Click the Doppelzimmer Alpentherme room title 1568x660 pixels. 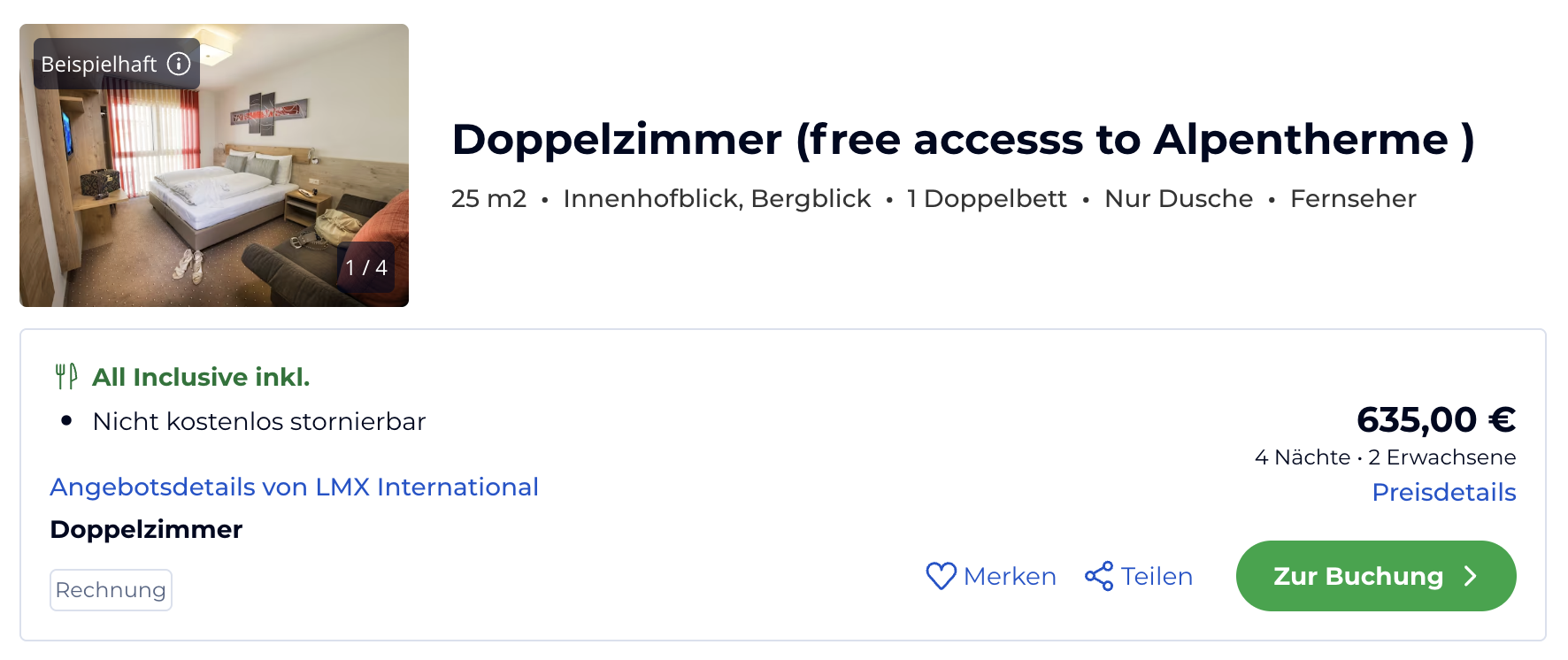tap(963, 140)
